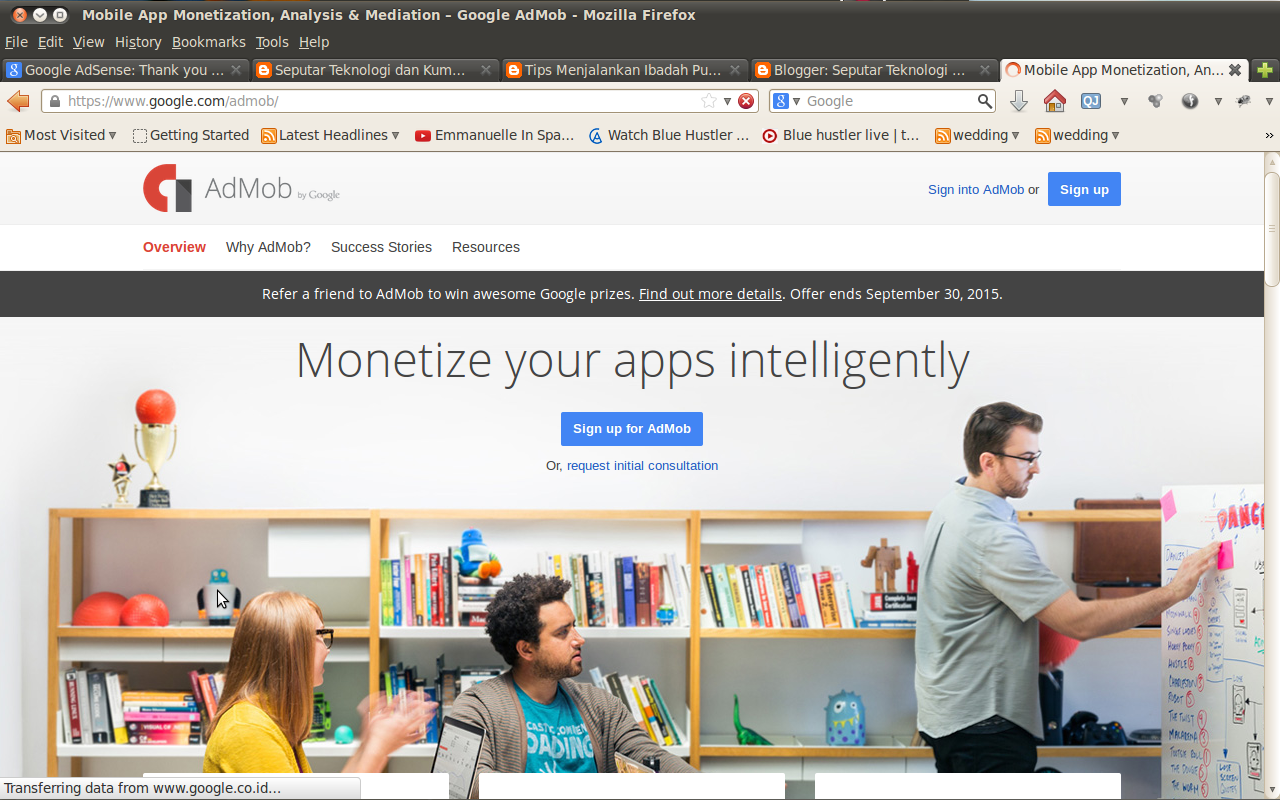Close the Mobile App Monetization tab
Image resolution: width=1280 pixels, height=800 pixels.
click(1235, 70)
